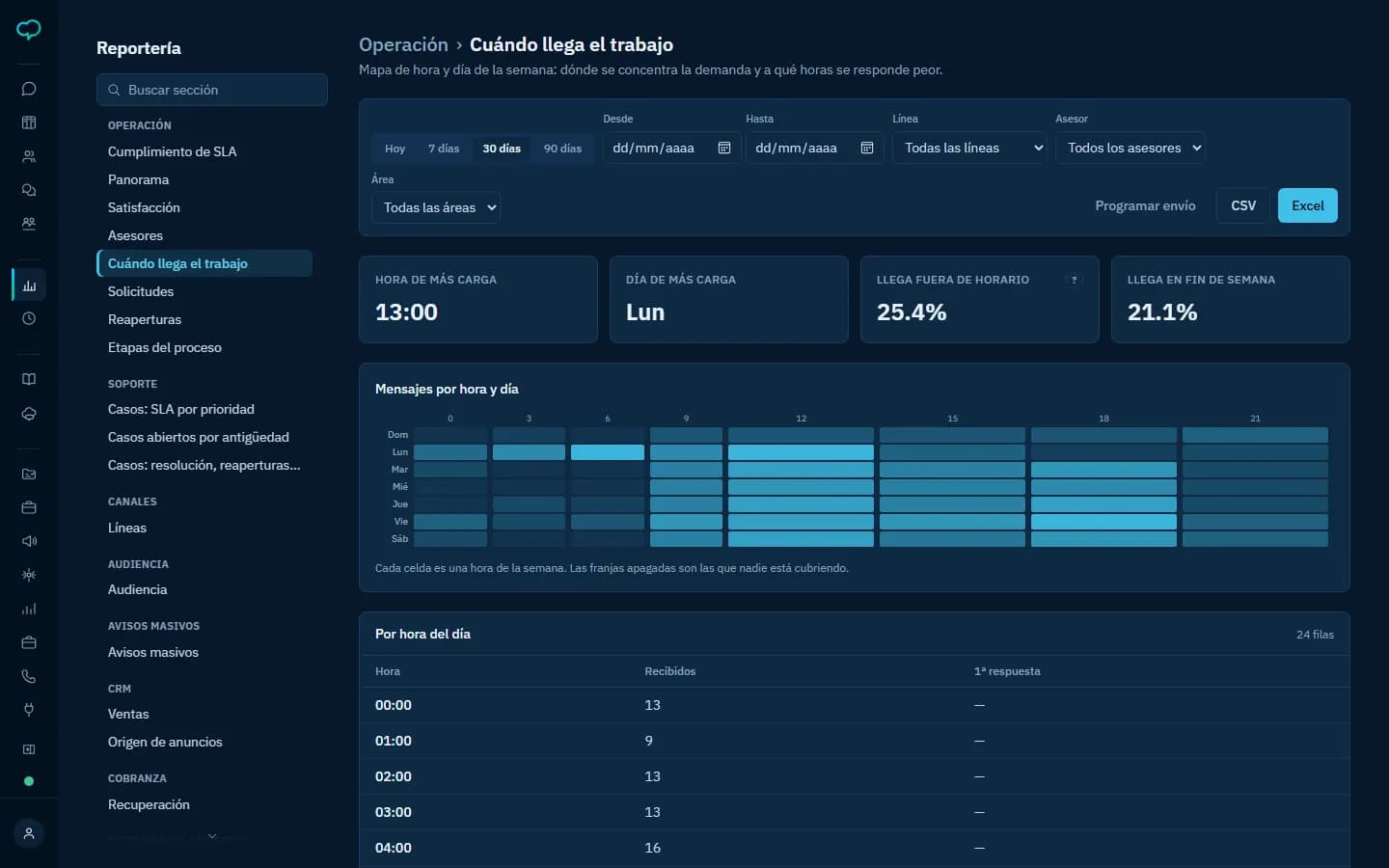Click the plug integrations sidebar icon
This screenshot has width=1389, height=868.
29,710
